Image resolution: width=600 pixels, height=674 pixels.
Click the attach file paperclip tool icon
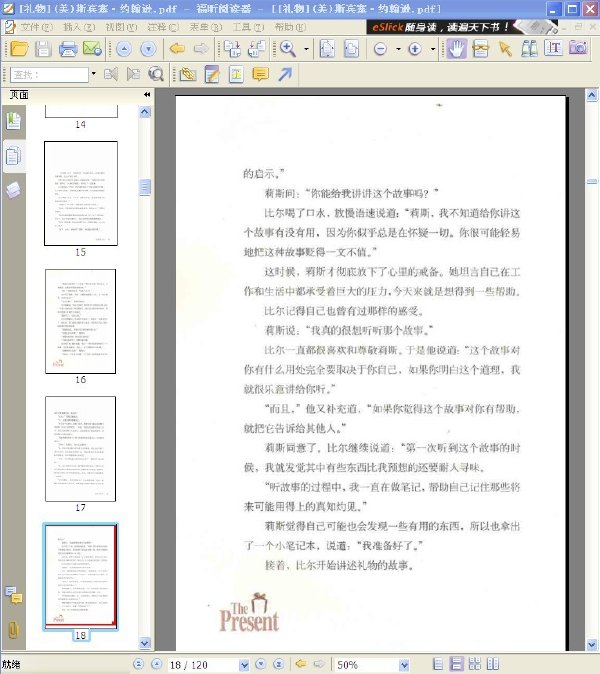tap(188, 75)
